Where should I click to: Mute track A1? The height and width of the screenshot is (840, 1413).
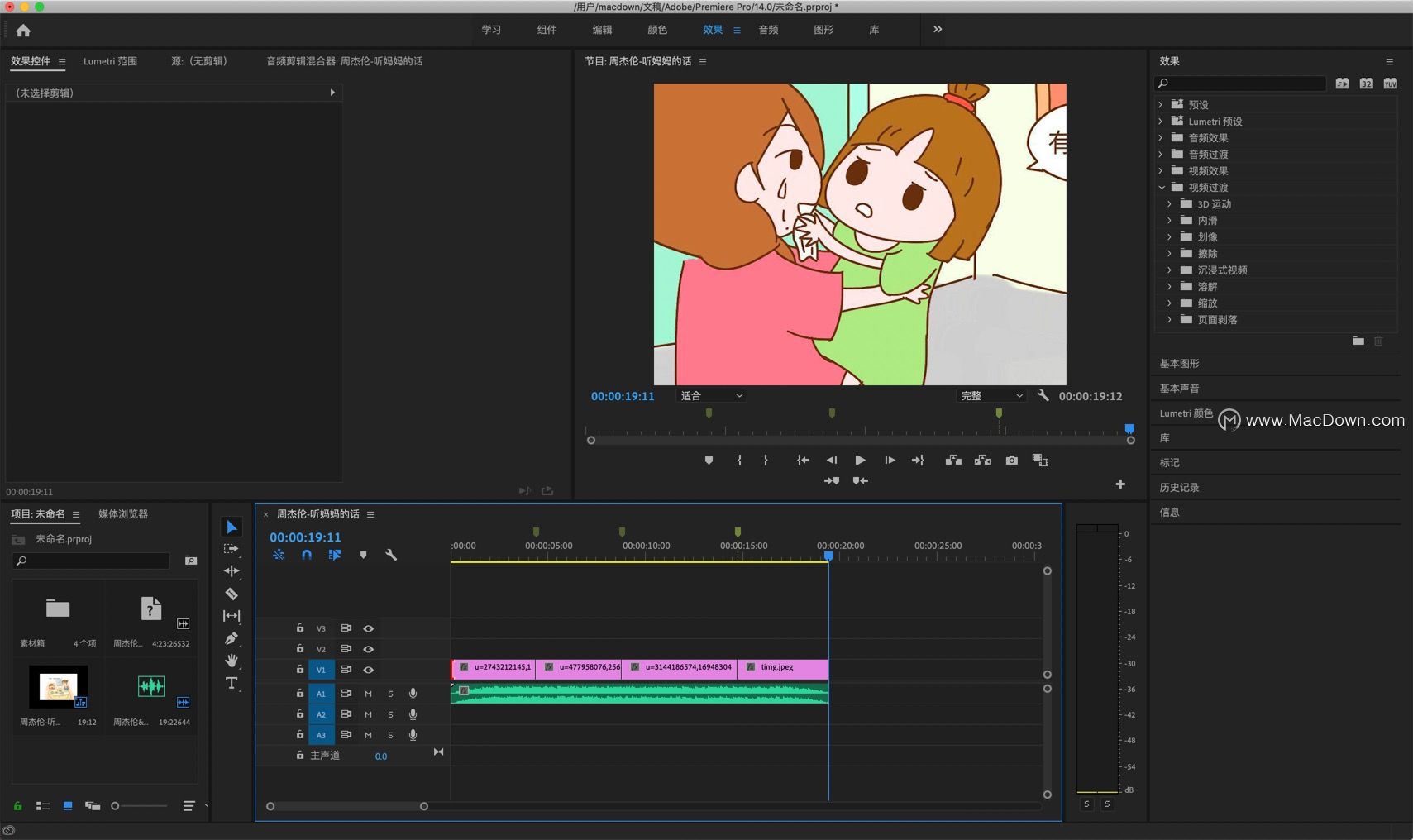[x=369, y=694]
